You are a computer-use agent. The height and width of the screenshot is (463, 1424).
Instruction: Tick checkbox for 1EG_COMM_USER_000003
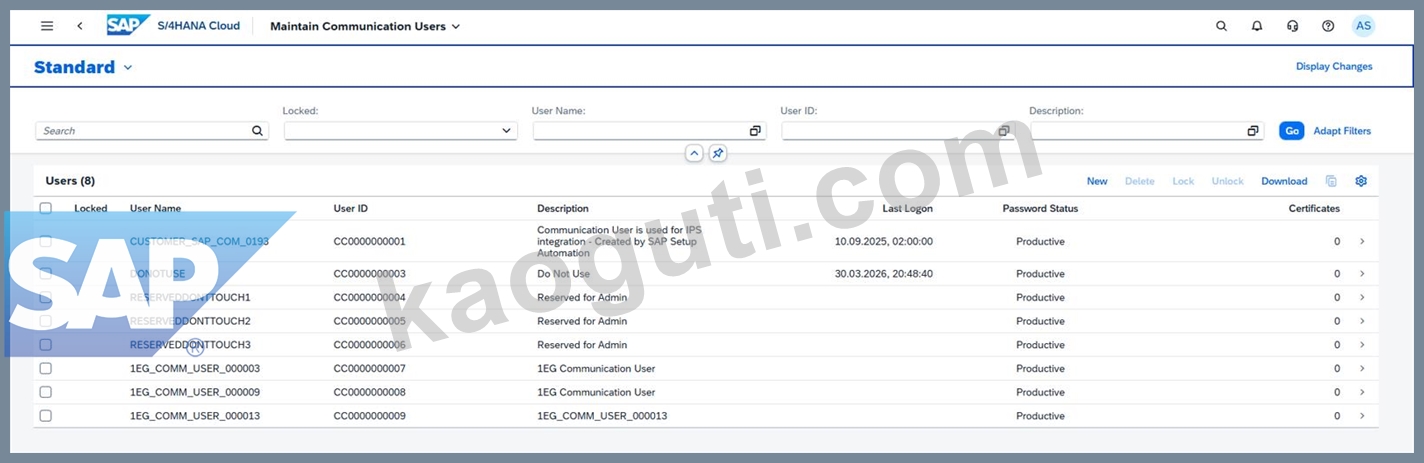45,368
